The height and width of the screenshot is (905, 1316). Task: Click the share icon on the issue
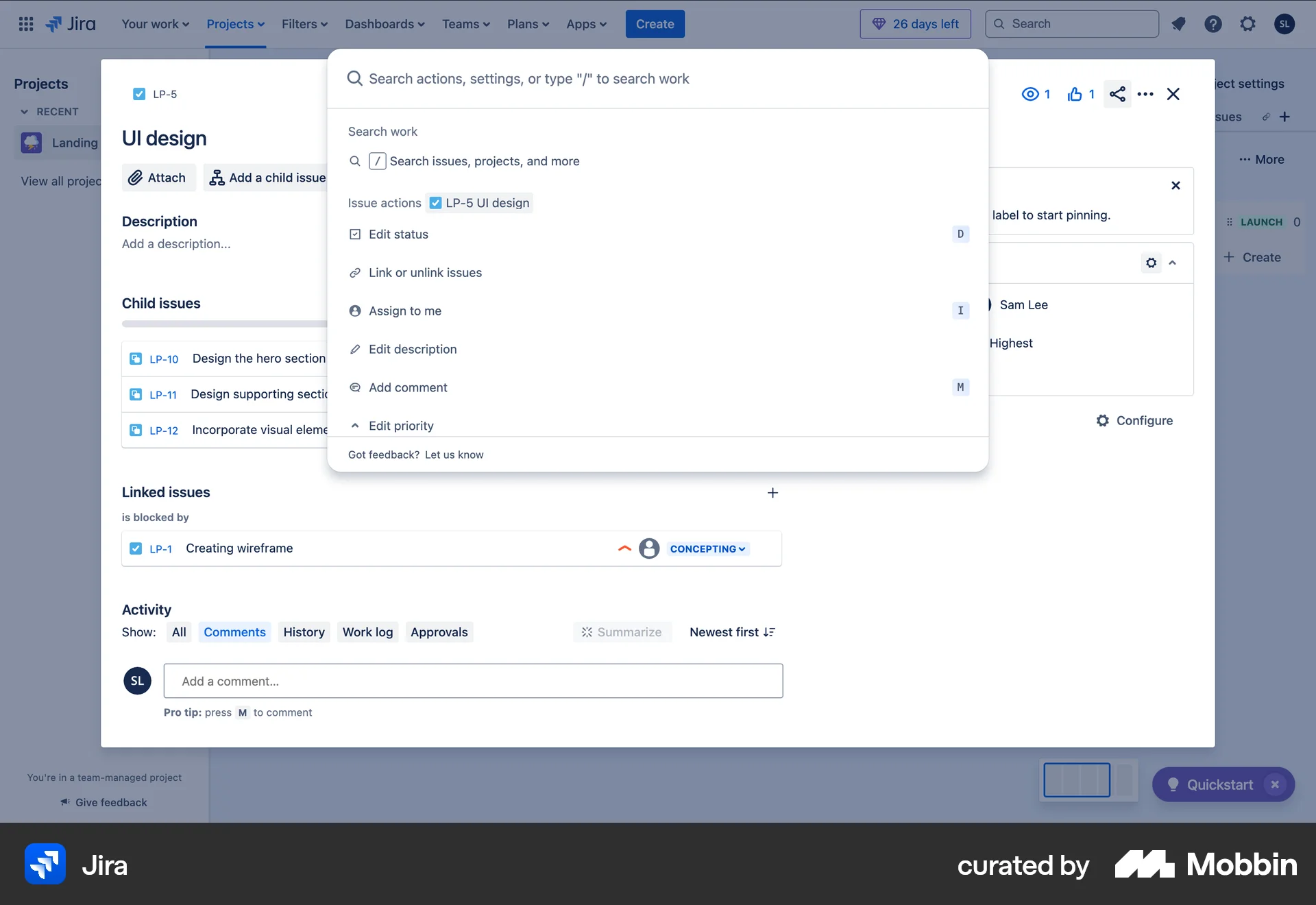tap(1118, 94)
